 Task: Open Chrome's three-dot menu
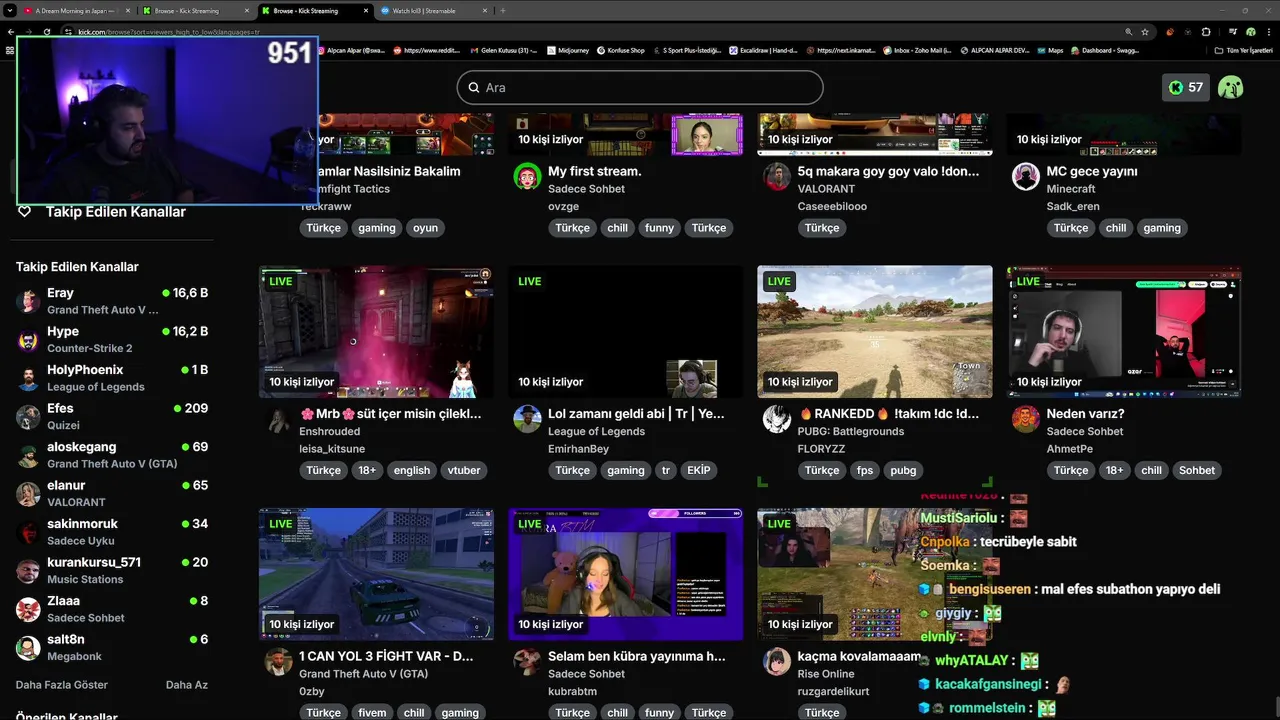click(1269, 32)
